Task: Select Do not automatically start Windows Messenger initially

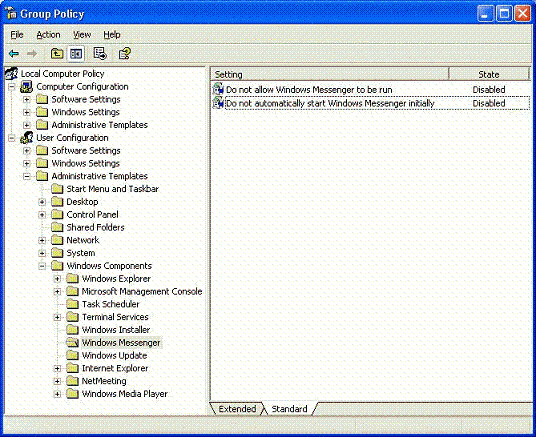Action: [x=330, y=103]
